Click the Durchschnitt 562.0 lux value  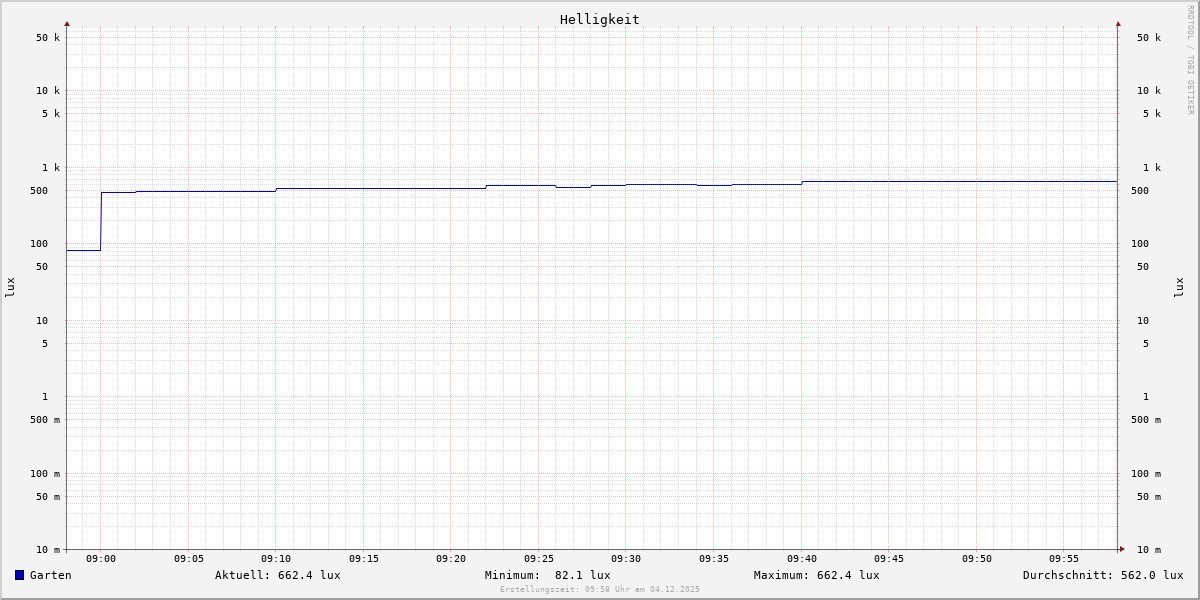pyautogui.click(x=1102, y=575)
